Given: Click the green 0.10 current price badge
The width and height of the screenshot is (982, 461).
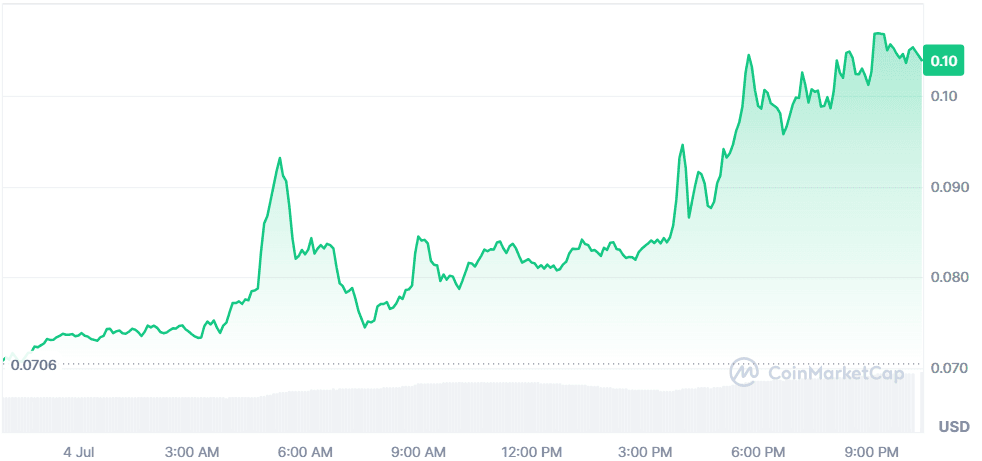Looking at the screenshot, I should pyautogui.click(x=943, y=61).
